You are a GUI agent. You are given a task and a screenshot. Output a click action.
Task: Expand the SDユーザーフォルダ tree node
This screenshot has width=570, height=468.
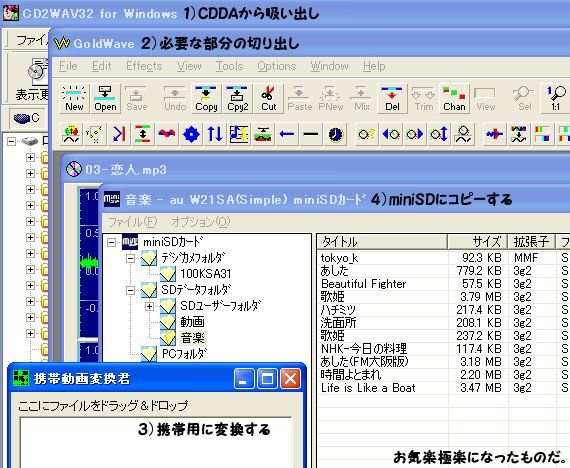pos(149,307)
